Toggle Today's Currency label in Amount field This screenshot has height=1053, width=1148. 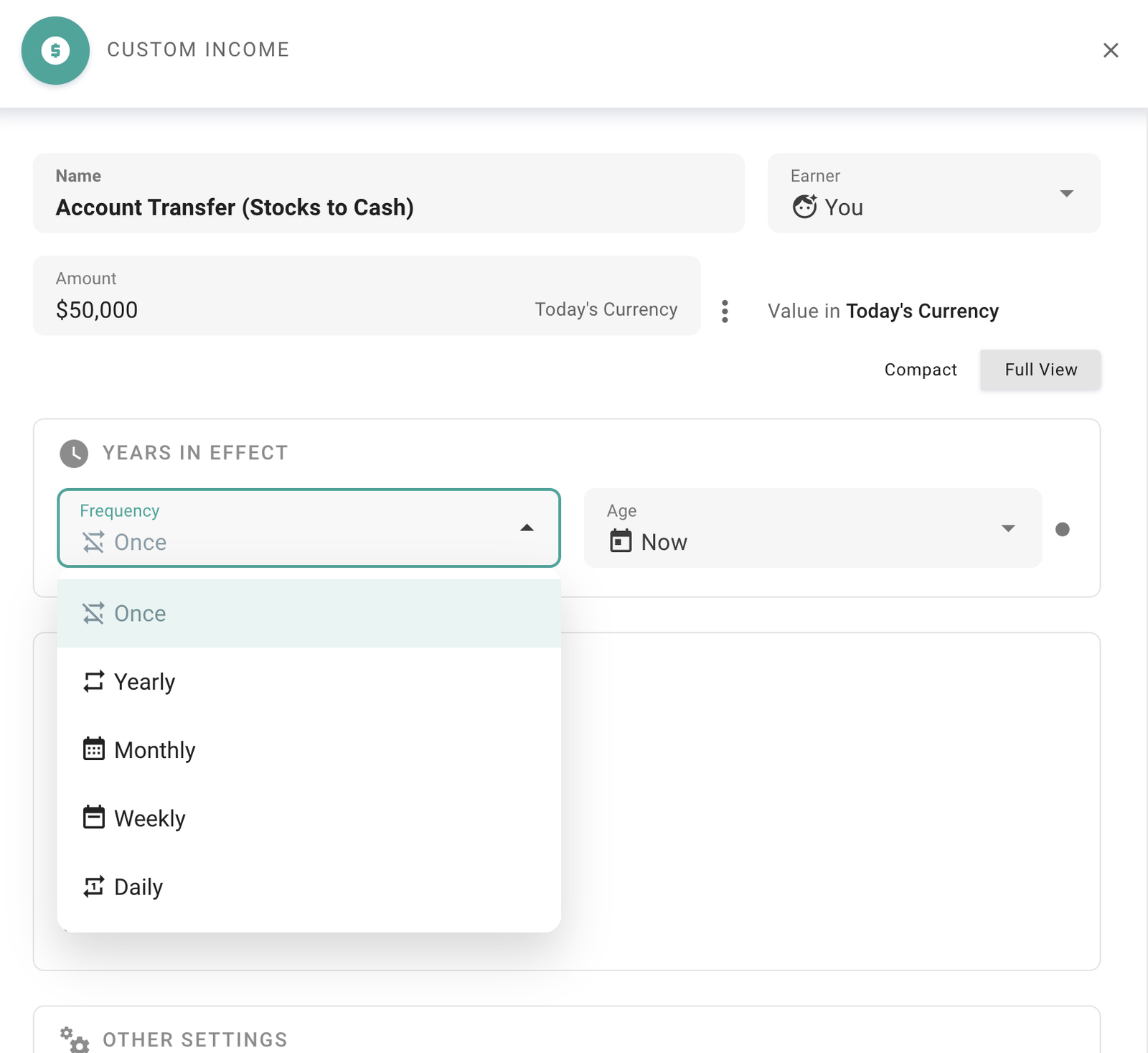(x=606, y=309)
